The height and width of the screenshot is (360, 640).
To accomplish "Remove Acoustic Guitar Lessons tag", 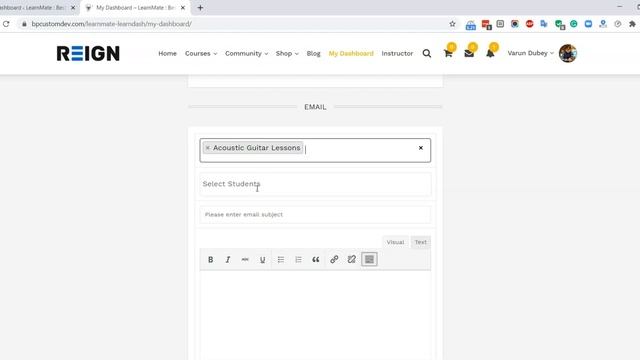I will [x=208, y=148].
